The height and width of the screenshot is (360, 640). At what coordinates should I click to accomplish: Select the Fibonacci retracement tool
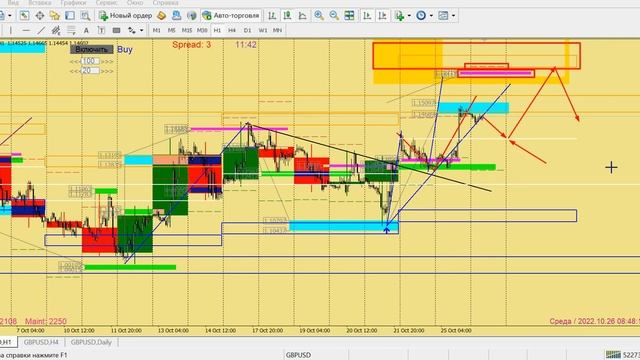pyautogui.click(x=71, y=30)
